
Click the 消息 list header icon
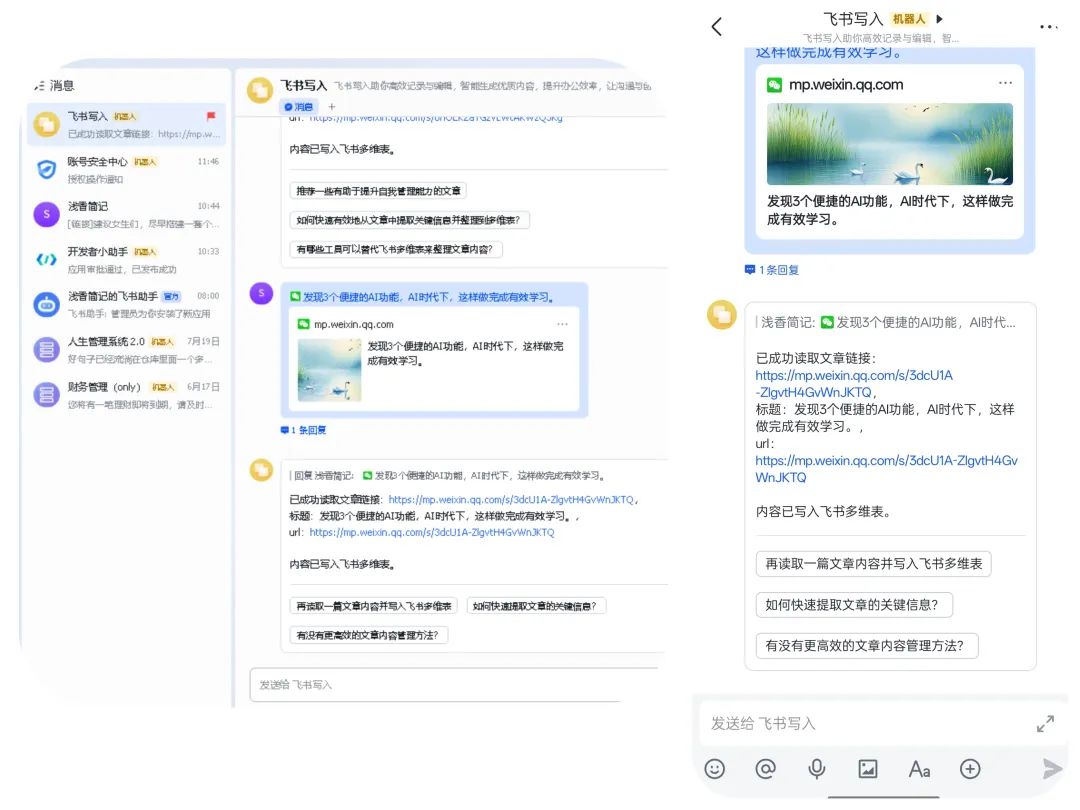pos(39,85)
